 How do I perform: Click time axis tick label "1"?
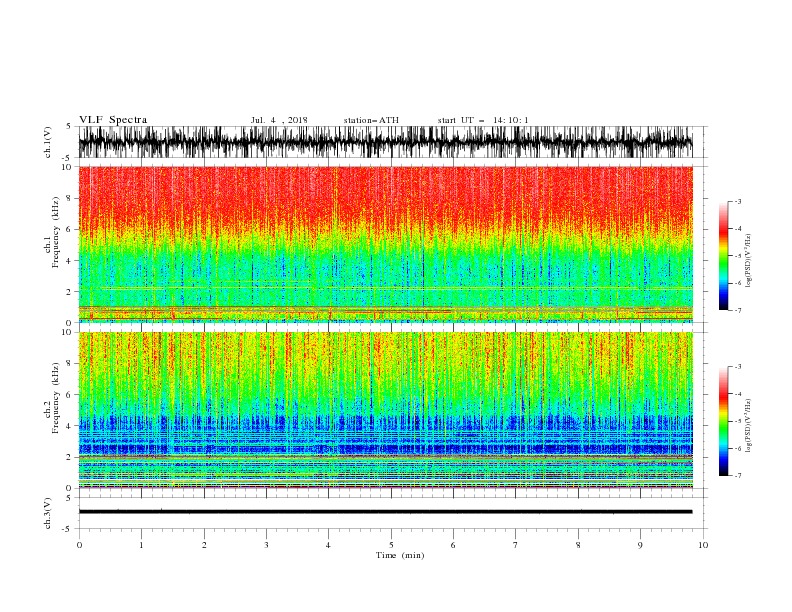coord(141,545)
